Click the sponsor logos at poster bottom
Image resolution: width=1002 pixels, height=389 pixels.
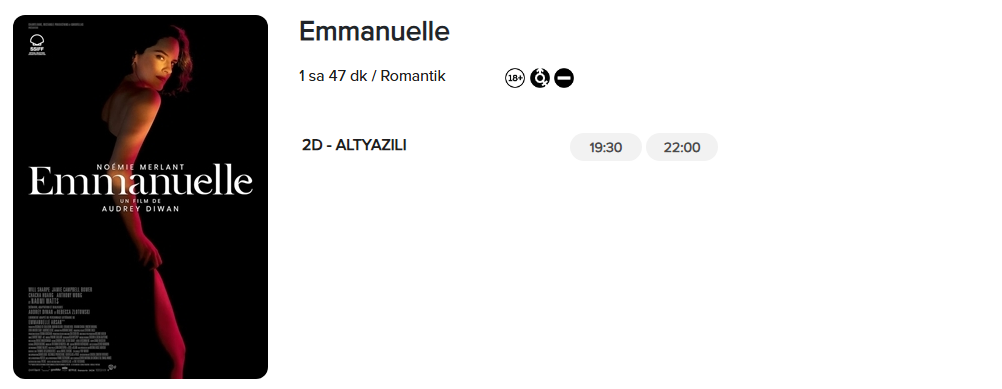pos(72,369)
